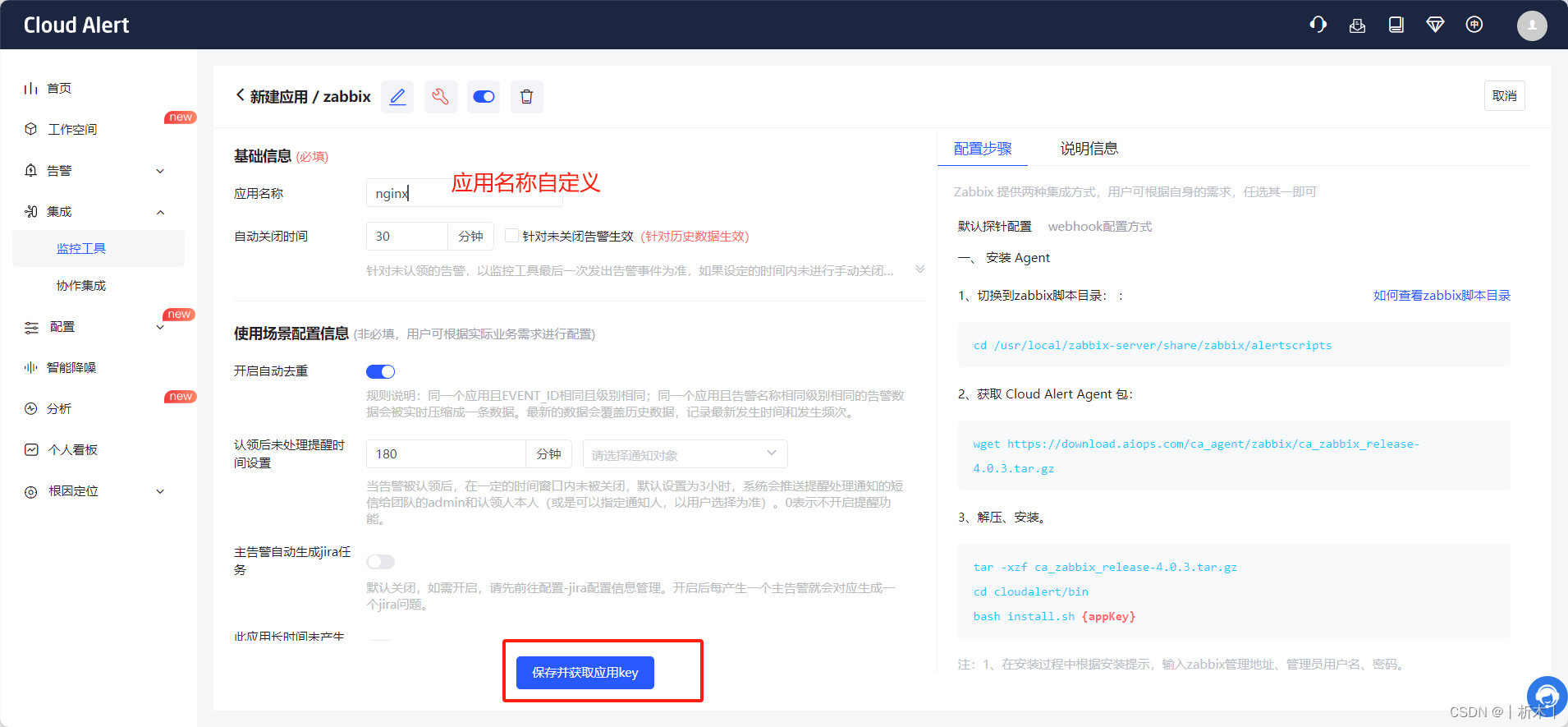Open the user avatar menu
This screenshot has width=1568, height=727.
coord(1532,25)
